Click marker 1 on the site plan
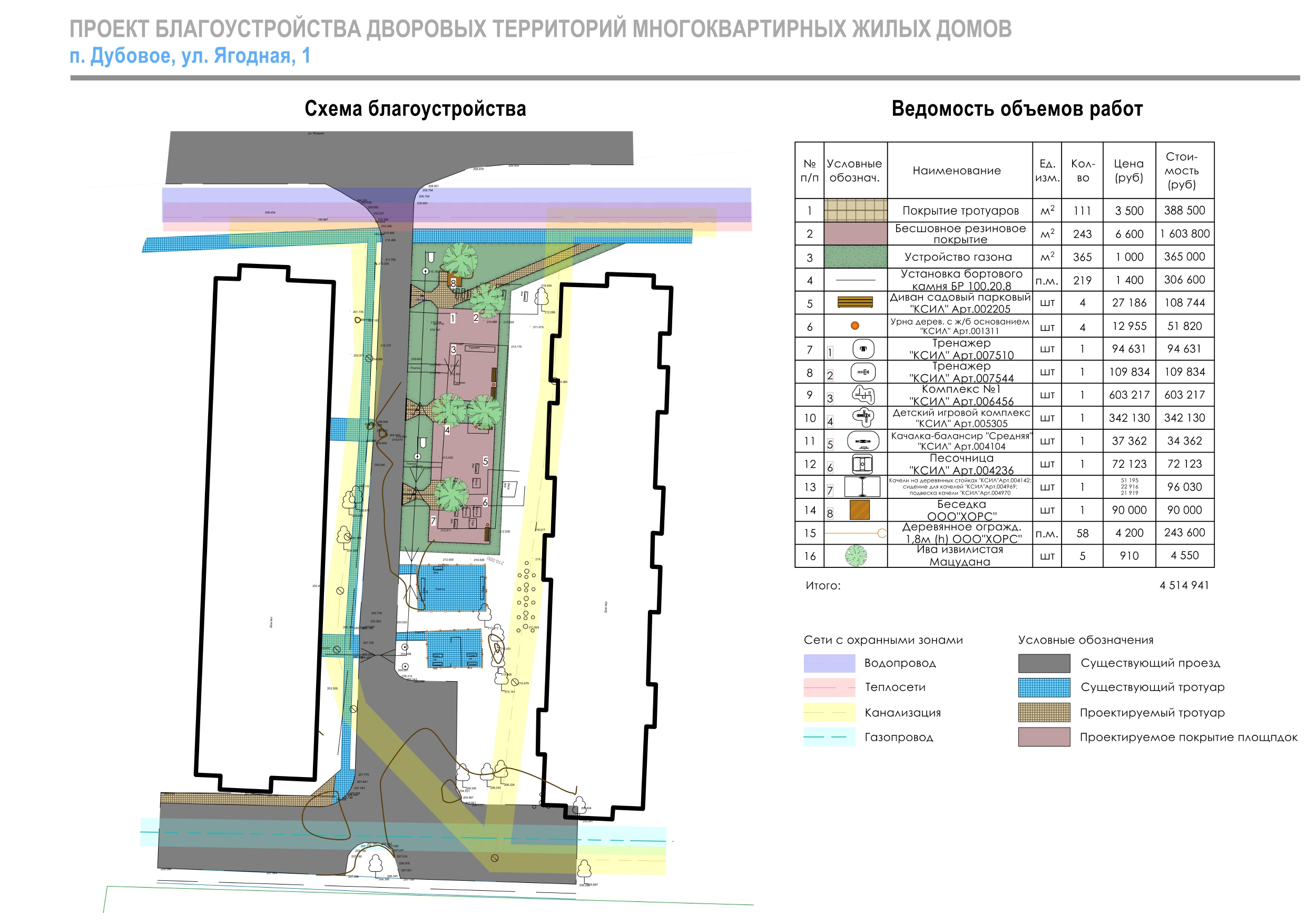Viewport: 1307px width, 924px height. coord(453,318)
